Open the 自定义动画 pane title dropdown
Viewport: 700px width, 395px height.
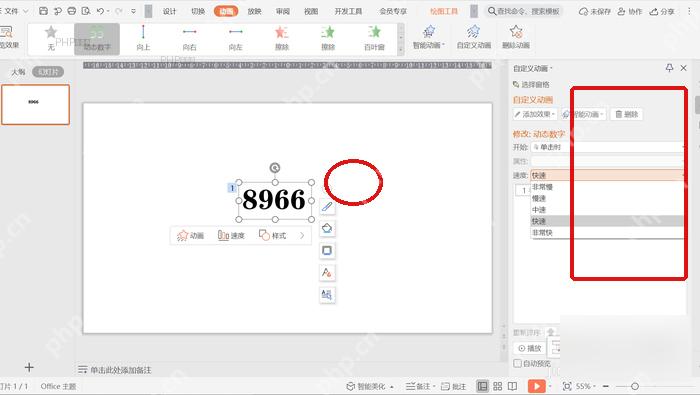pyautogui.click(x=533, y=68)
